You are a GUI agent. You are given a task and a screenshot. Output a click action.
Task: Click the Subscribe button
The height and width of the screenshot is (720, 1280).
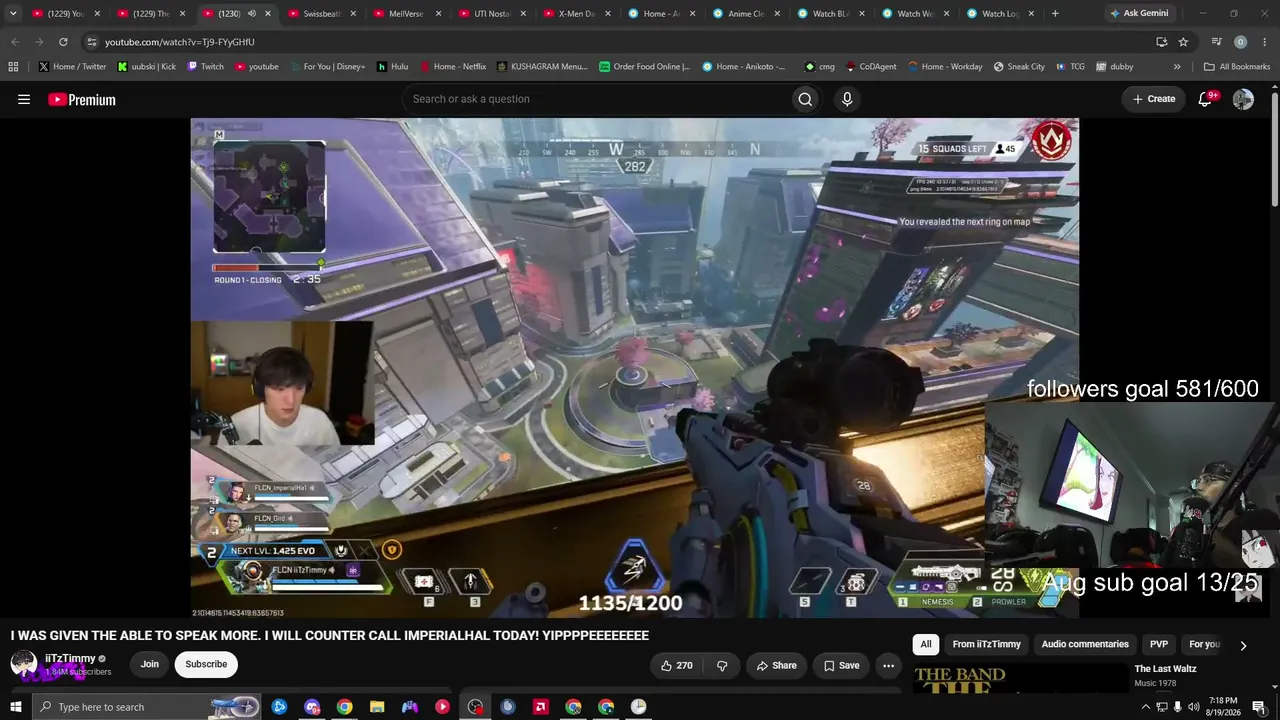206,664
